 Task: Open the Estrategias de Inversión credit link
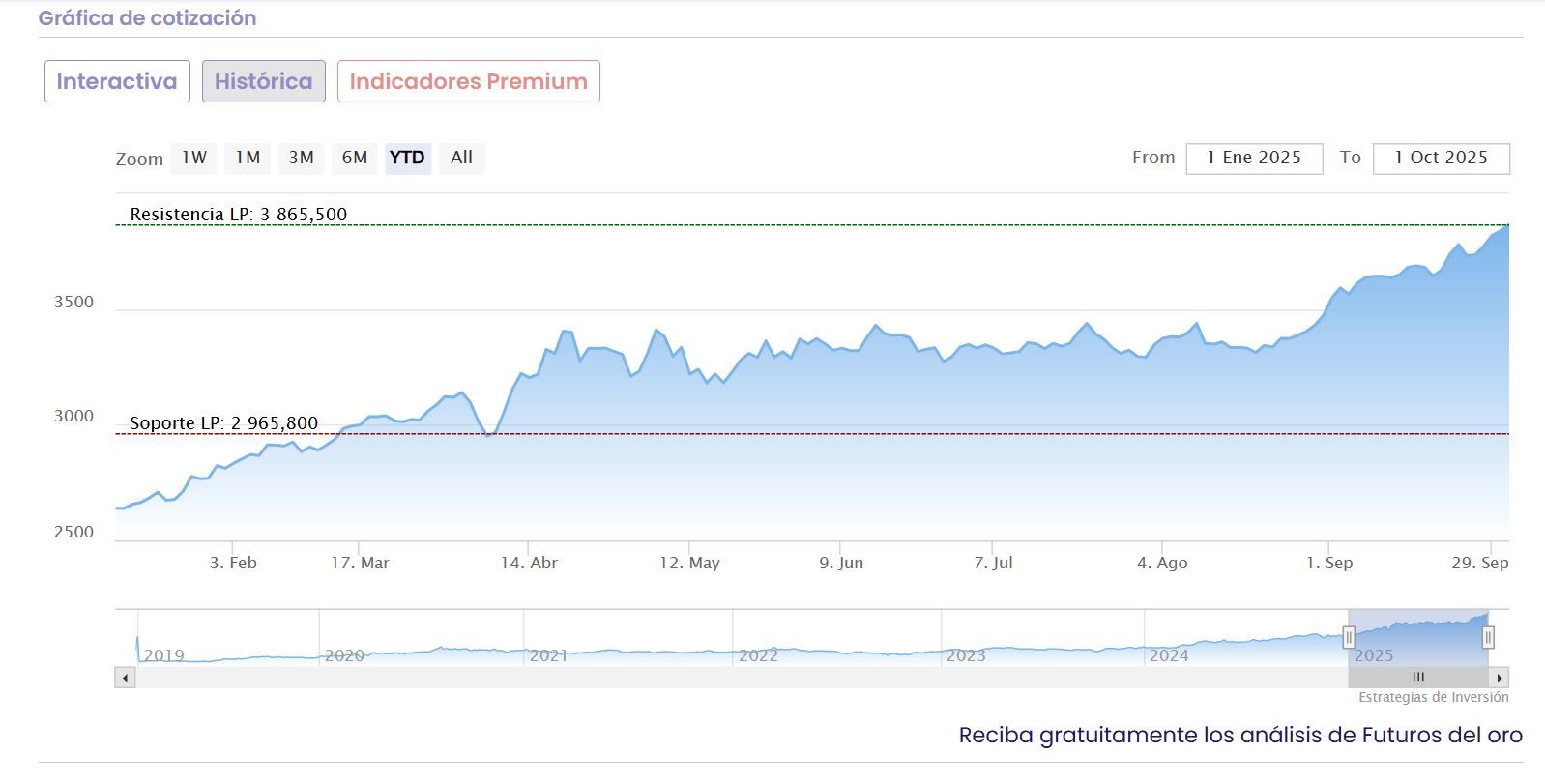pos(1433,697)
